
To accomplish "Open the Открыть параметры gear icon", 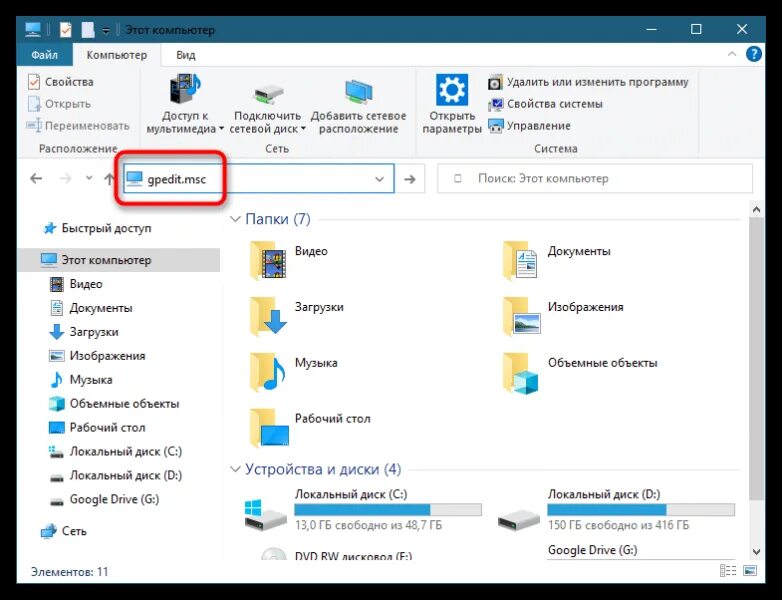I will click(x=452, y=90).
